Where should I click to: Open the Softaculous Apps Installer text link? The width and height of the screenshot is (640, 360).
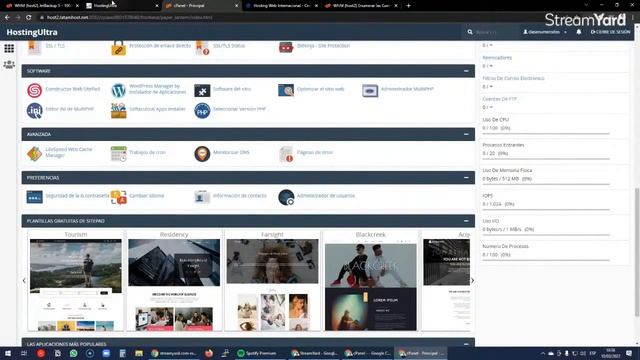(x=157, y=109)
